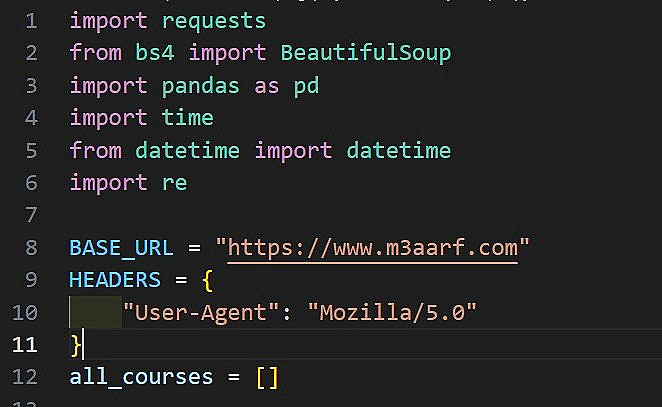The height and width of the screenshot is (407, 662).
Task: Click the closing curly brace on line 11
Action: point(75,344)
